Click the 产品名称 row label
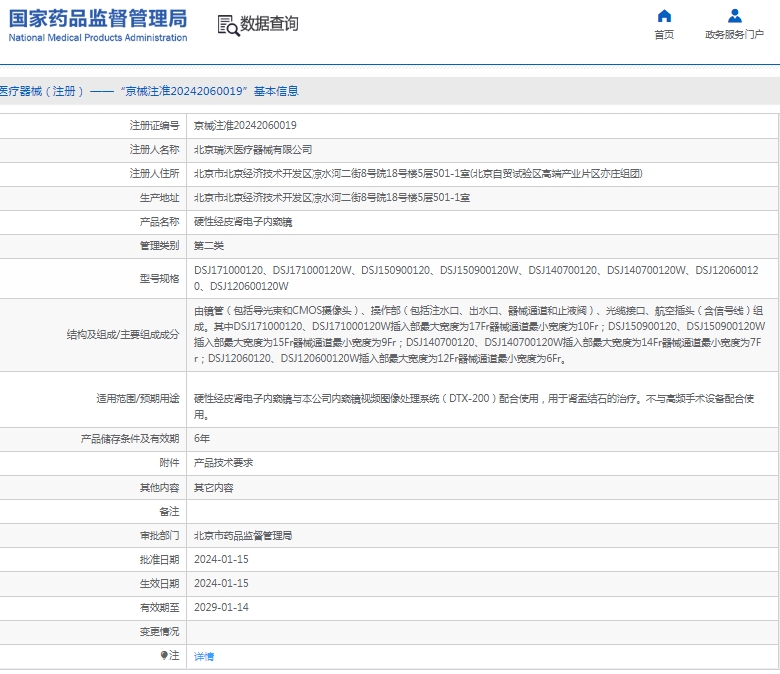 click(159, 222)
